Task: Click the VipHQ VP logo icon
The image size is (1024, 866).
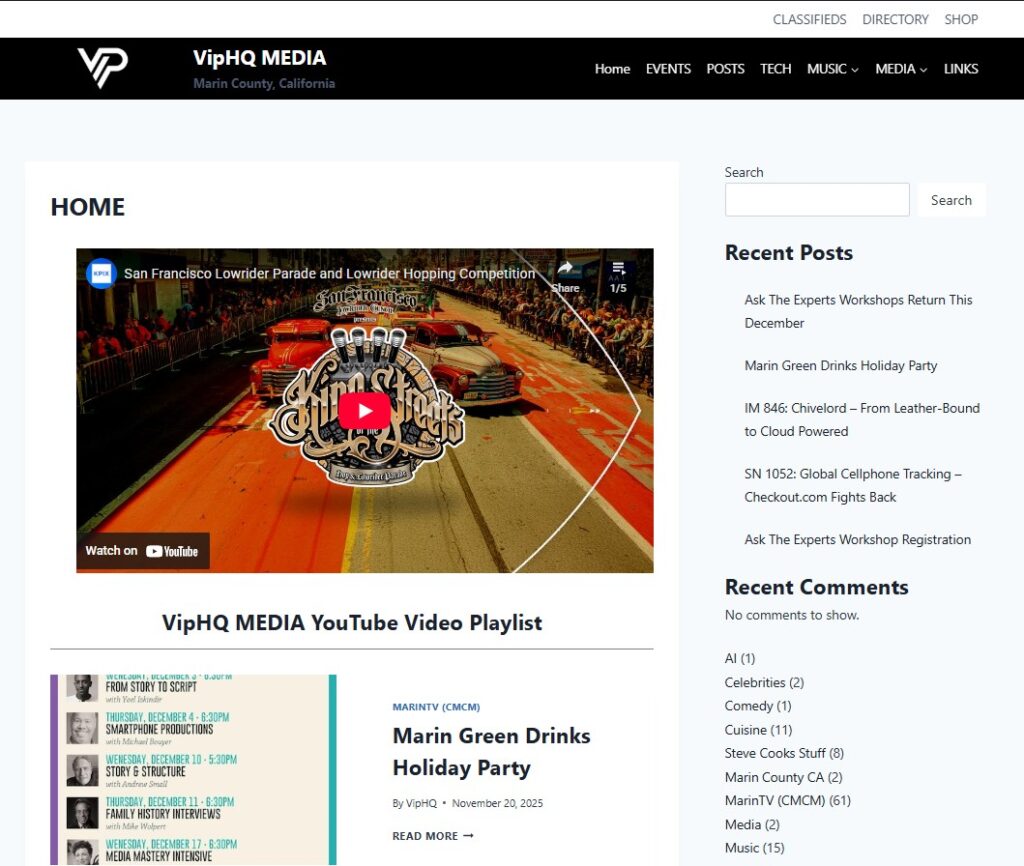Action: coord(102,68)
